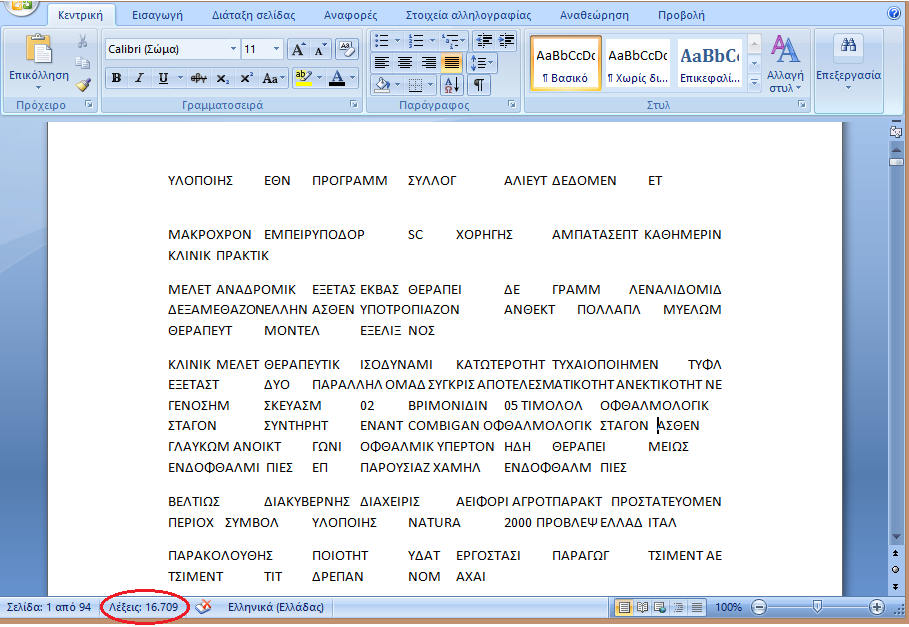Image resolution: width=909 pixels, height=627 pixels.
Task: Center the text
Action: [405, 63]
